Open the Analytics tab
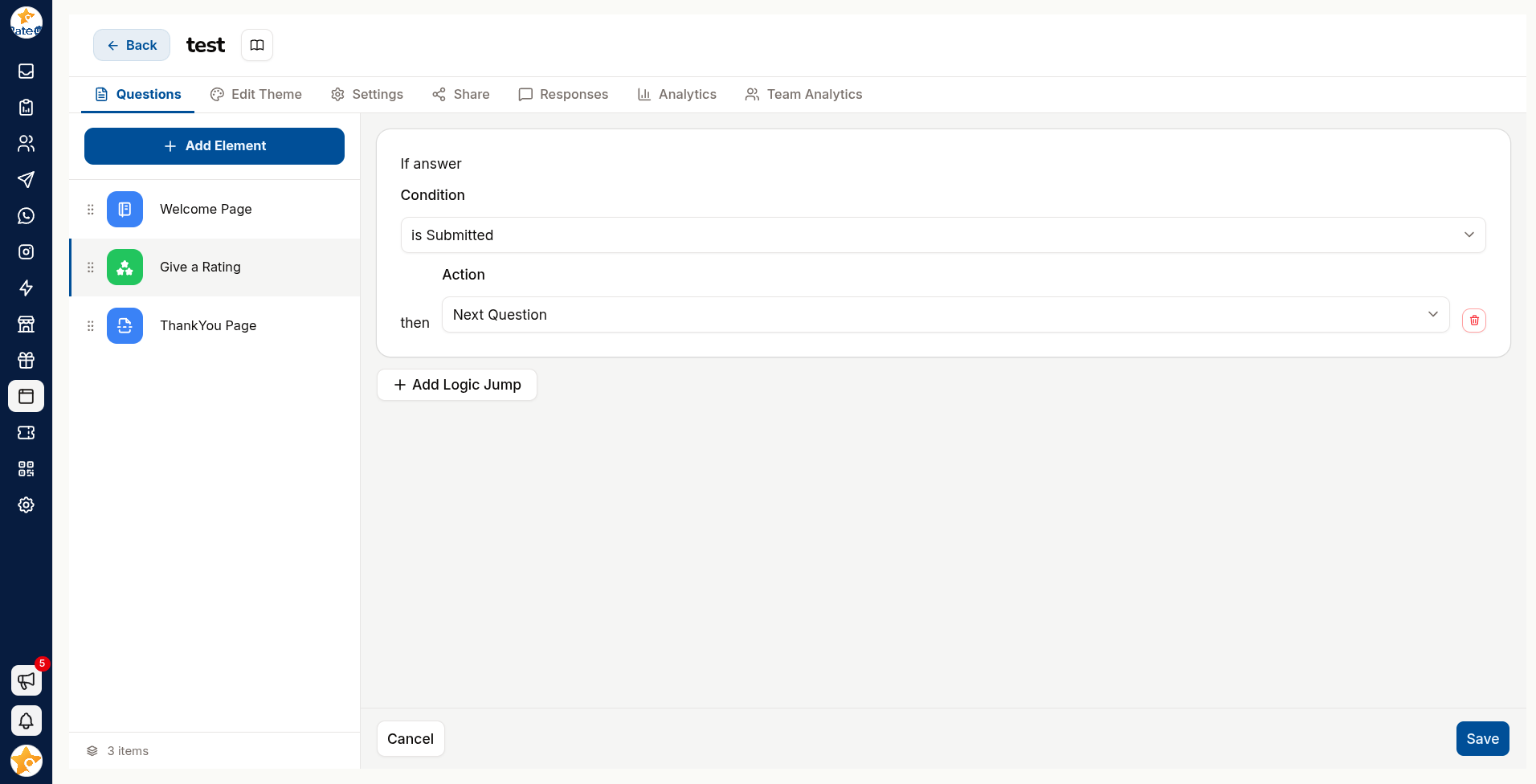Screen dimensions: 1536x784 click(677, 95)
